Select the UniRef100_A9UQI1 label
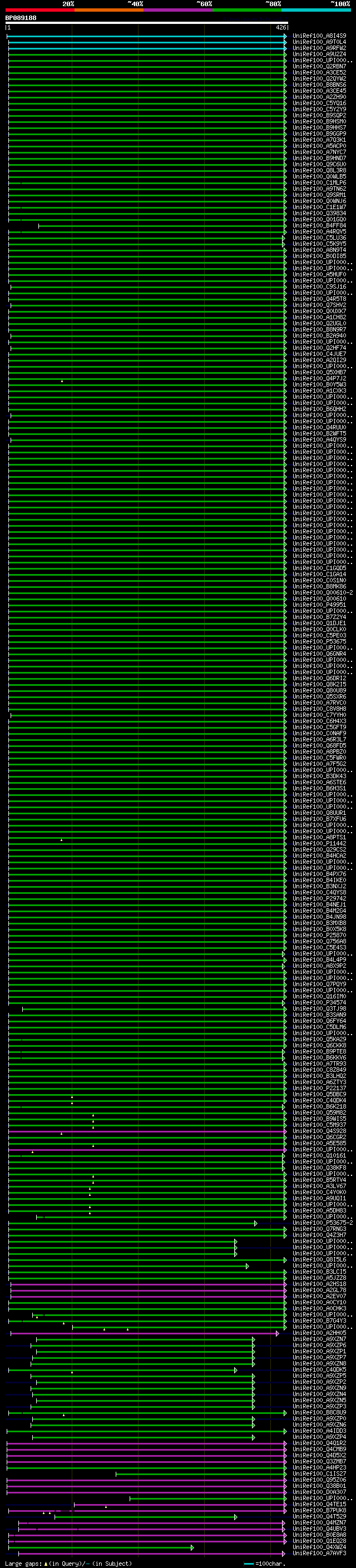The height and width of the screenshot is (1568, 356). 319,1198
